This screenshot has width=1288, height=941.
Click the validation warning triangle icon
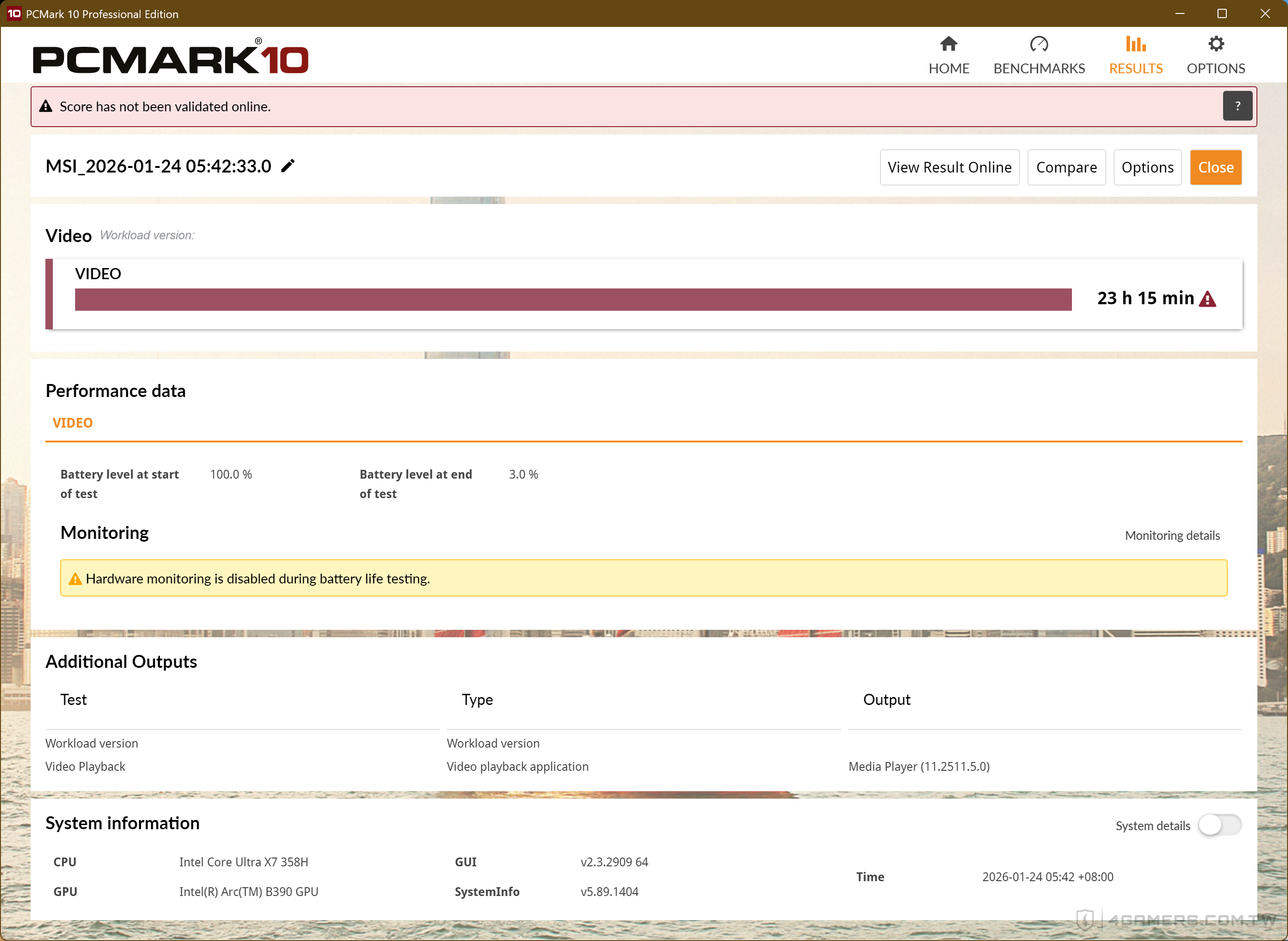coord(45,107)
